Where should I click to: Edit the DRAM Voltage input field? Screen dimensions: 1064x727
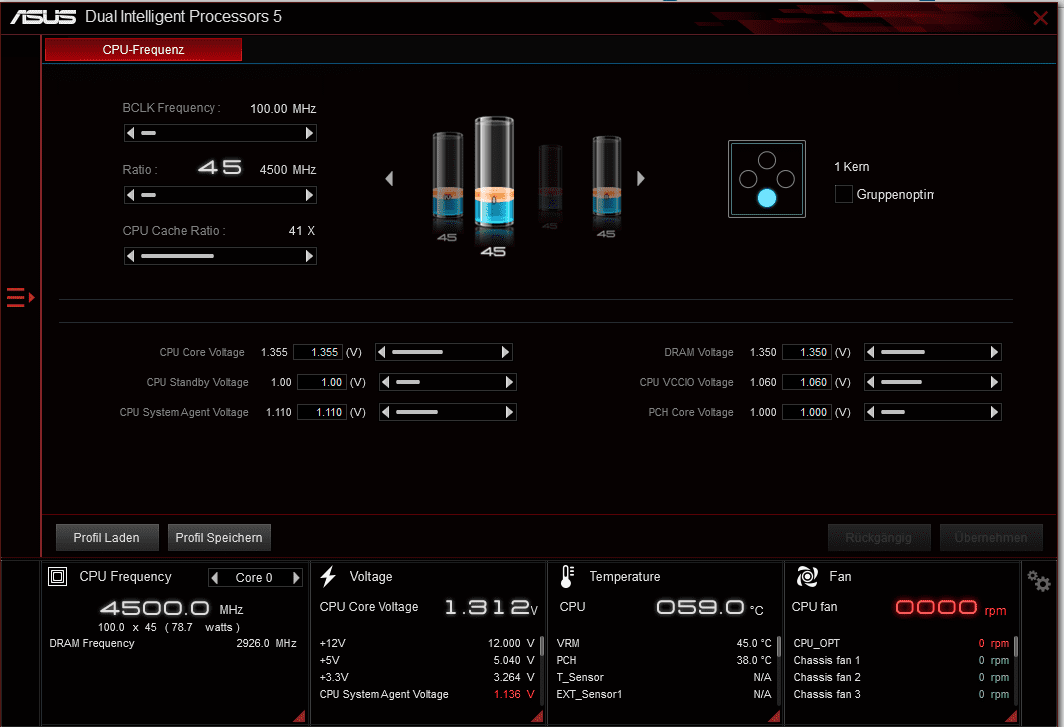(x=807, y=352)
